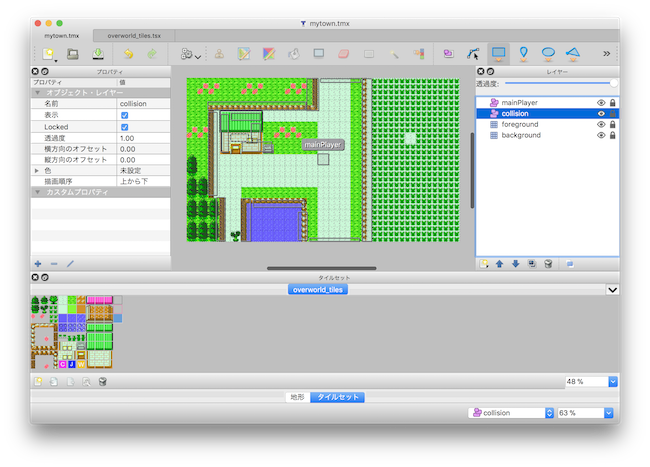650x467 pixels.
Task: Save the map with Save icon
Action: (98, 54)
